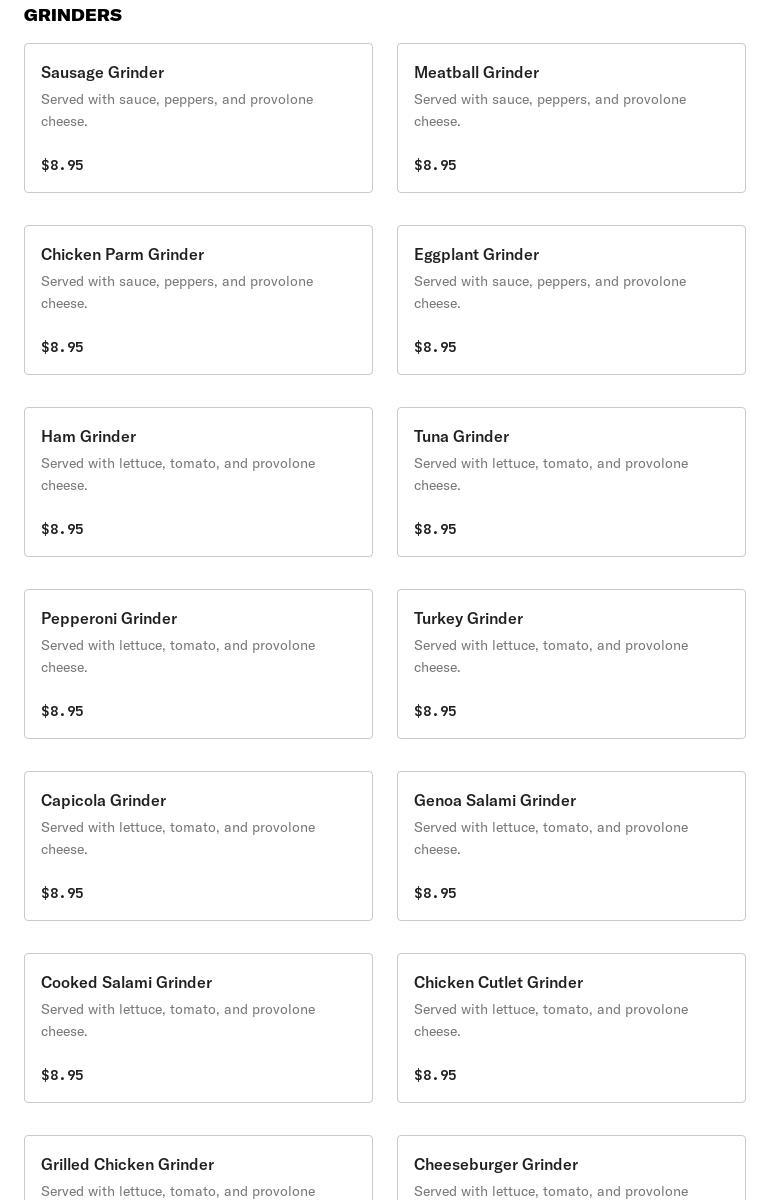770x1200 pixels.
Task: Select the Cheeseburger Grinder card
Action: pyautogui.click(x=571, y=1168)
